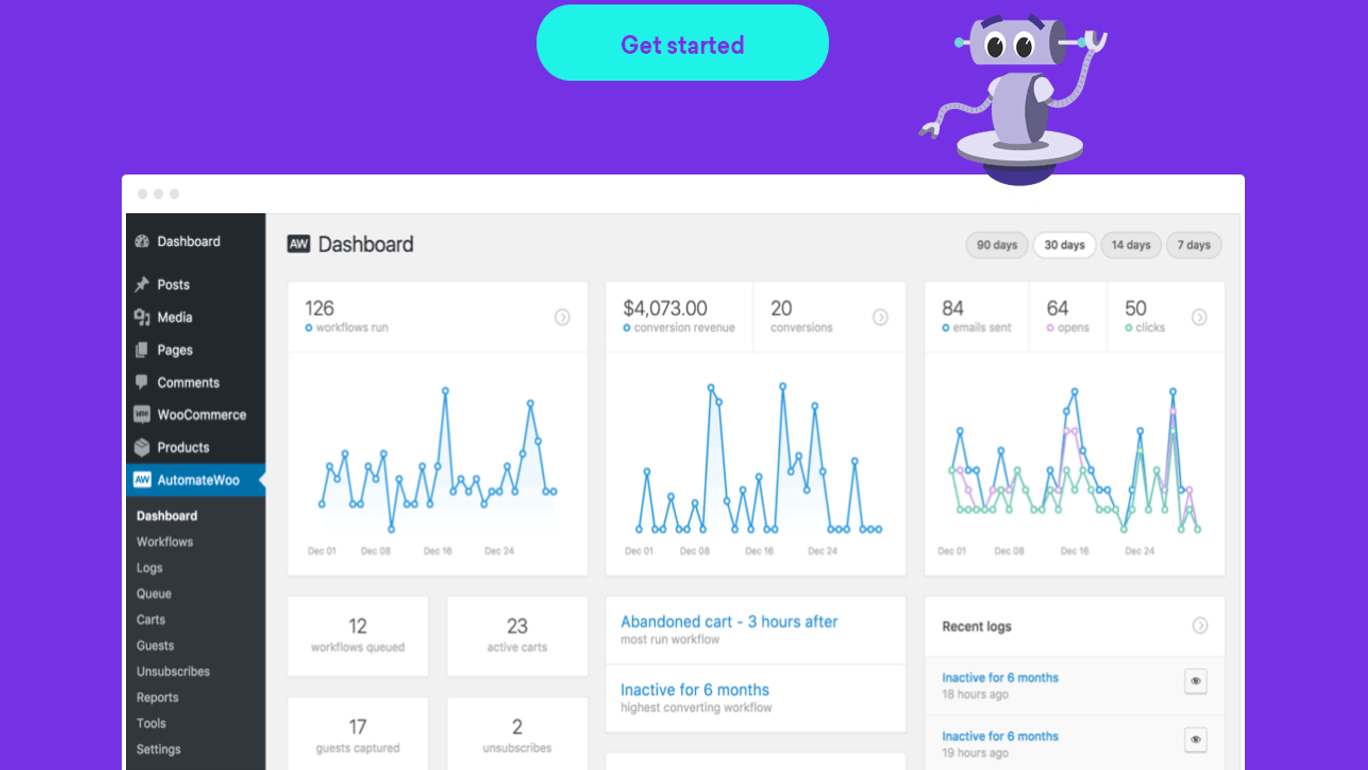Image resolution: width=1368 pixels, height=770 pixels.
Task: Click the Media icon in sidebar
Action: [x=142, y=317]
